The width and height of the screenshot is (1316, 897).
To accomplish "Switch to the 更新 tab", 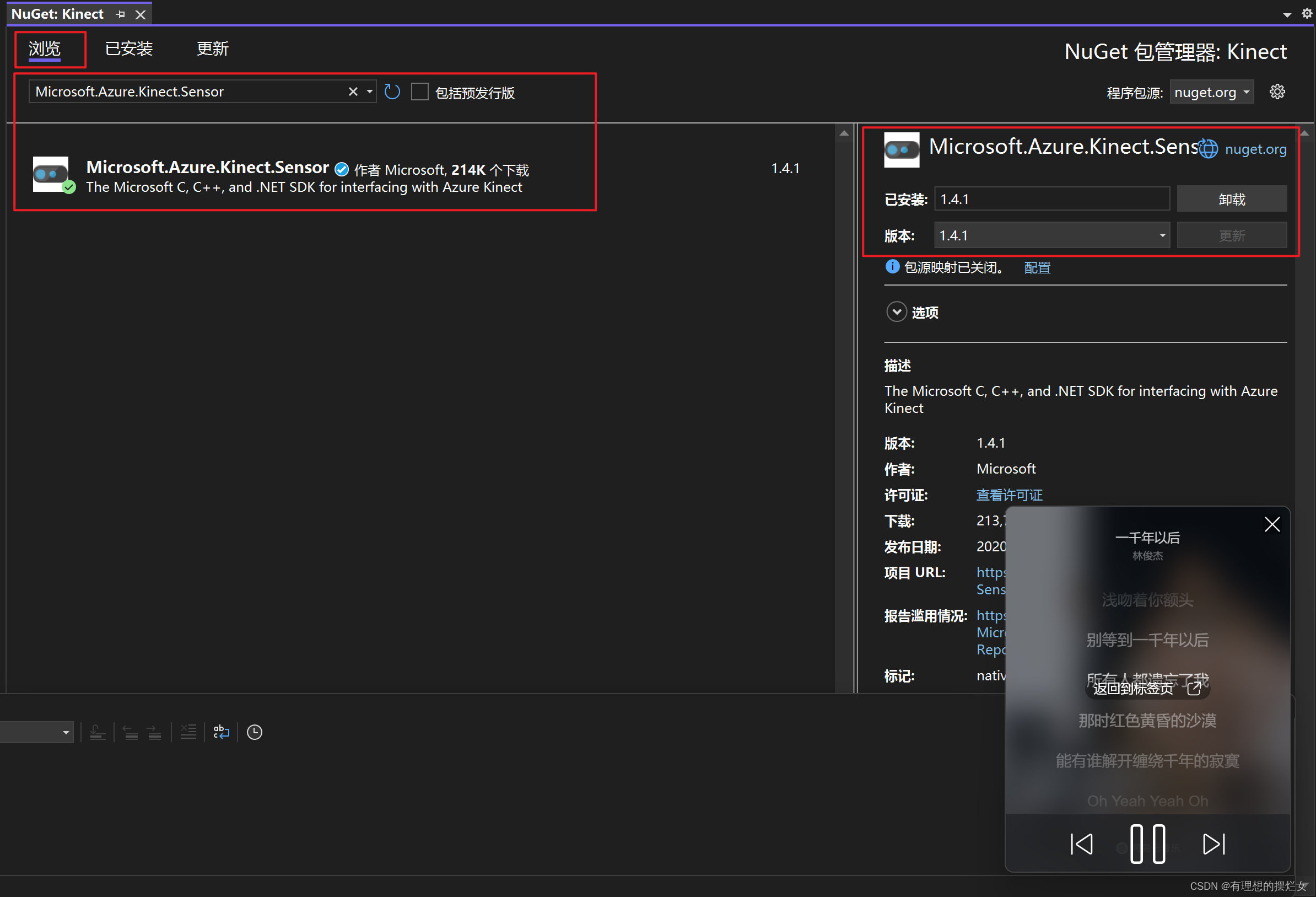I will pos(212,49).
